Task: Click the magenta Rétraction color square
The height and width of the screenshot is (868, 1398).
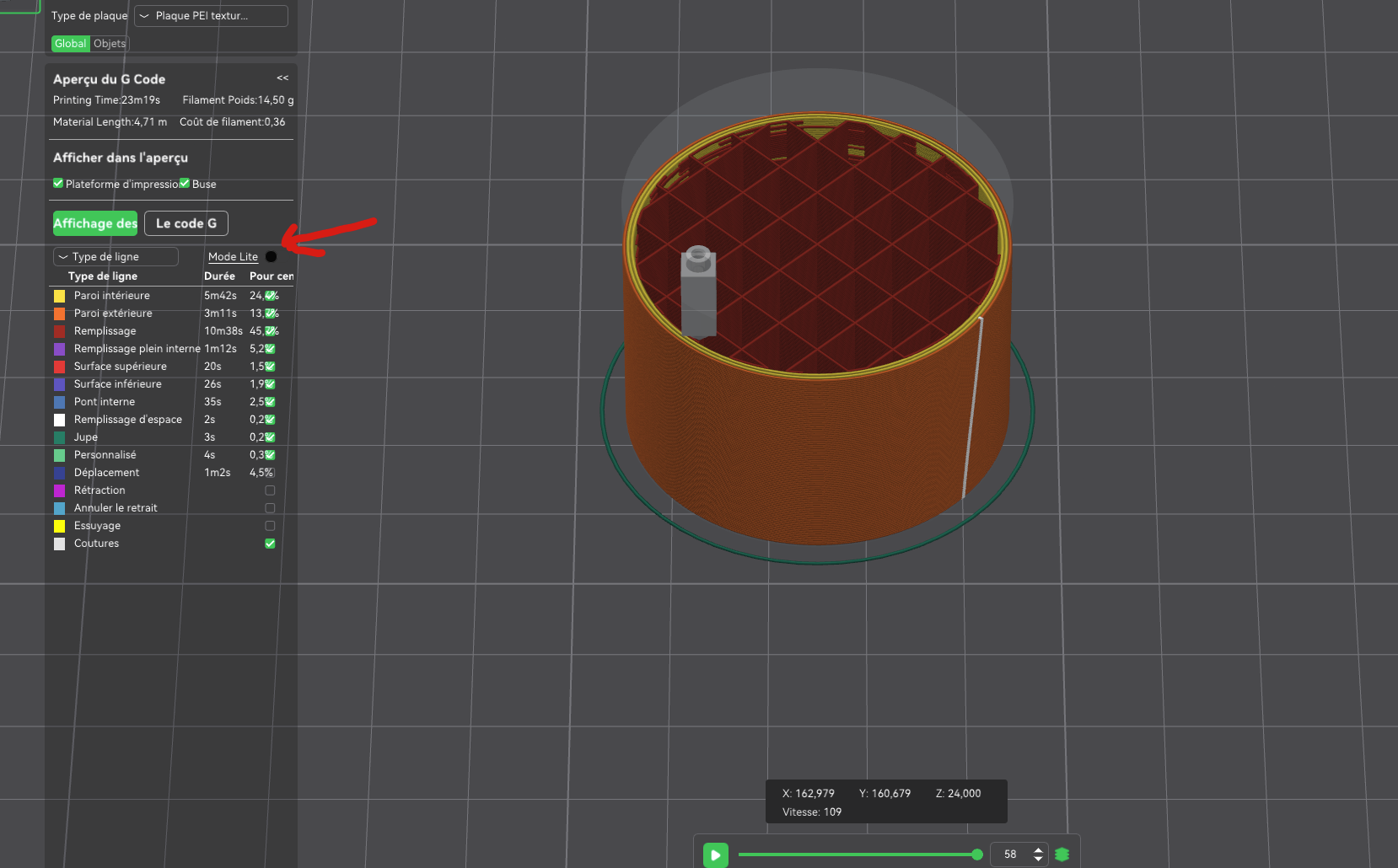Action: coord(60,490)
